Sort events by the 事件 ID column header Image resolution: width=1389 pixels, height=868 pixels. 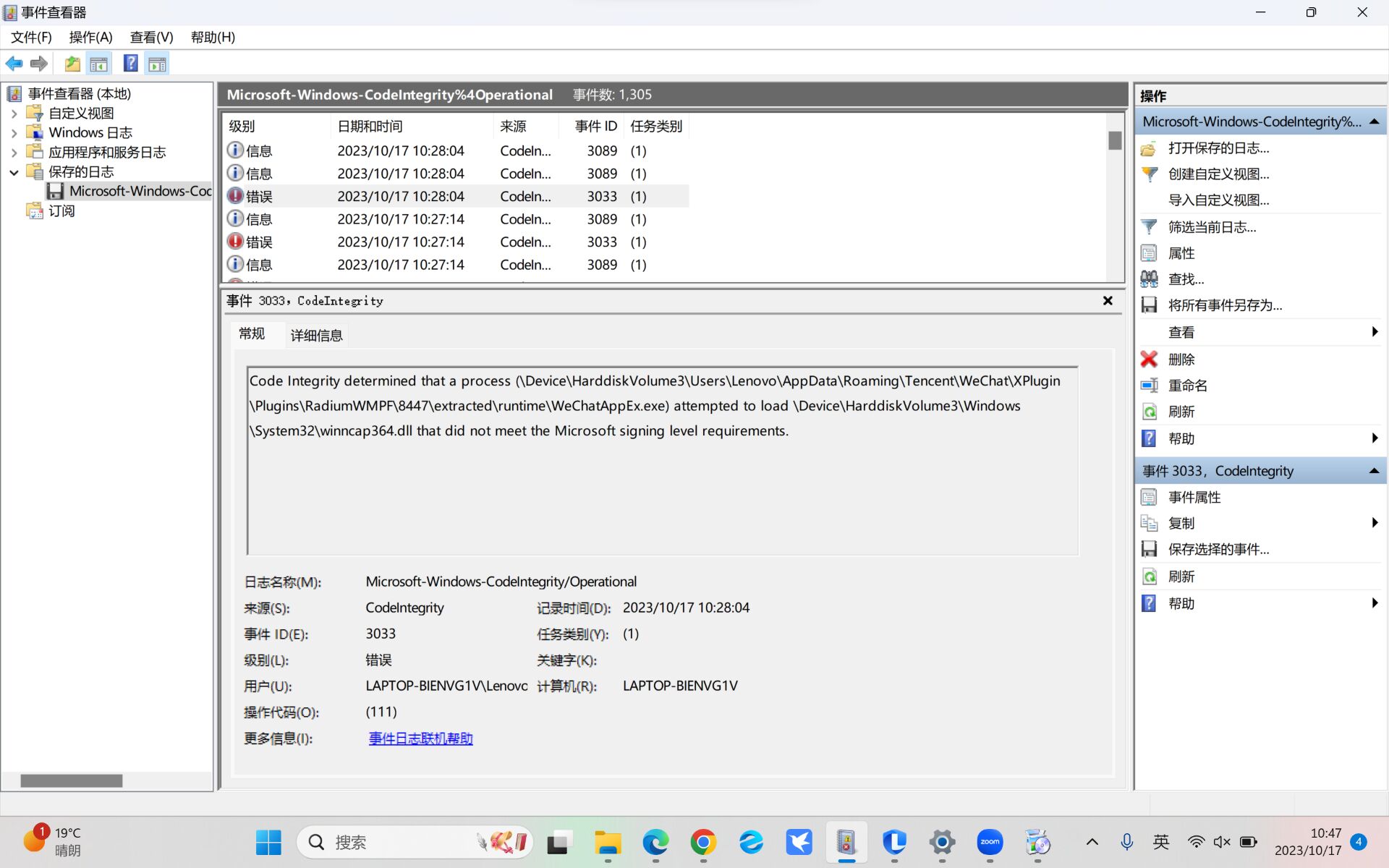click(x=591, y=126)
